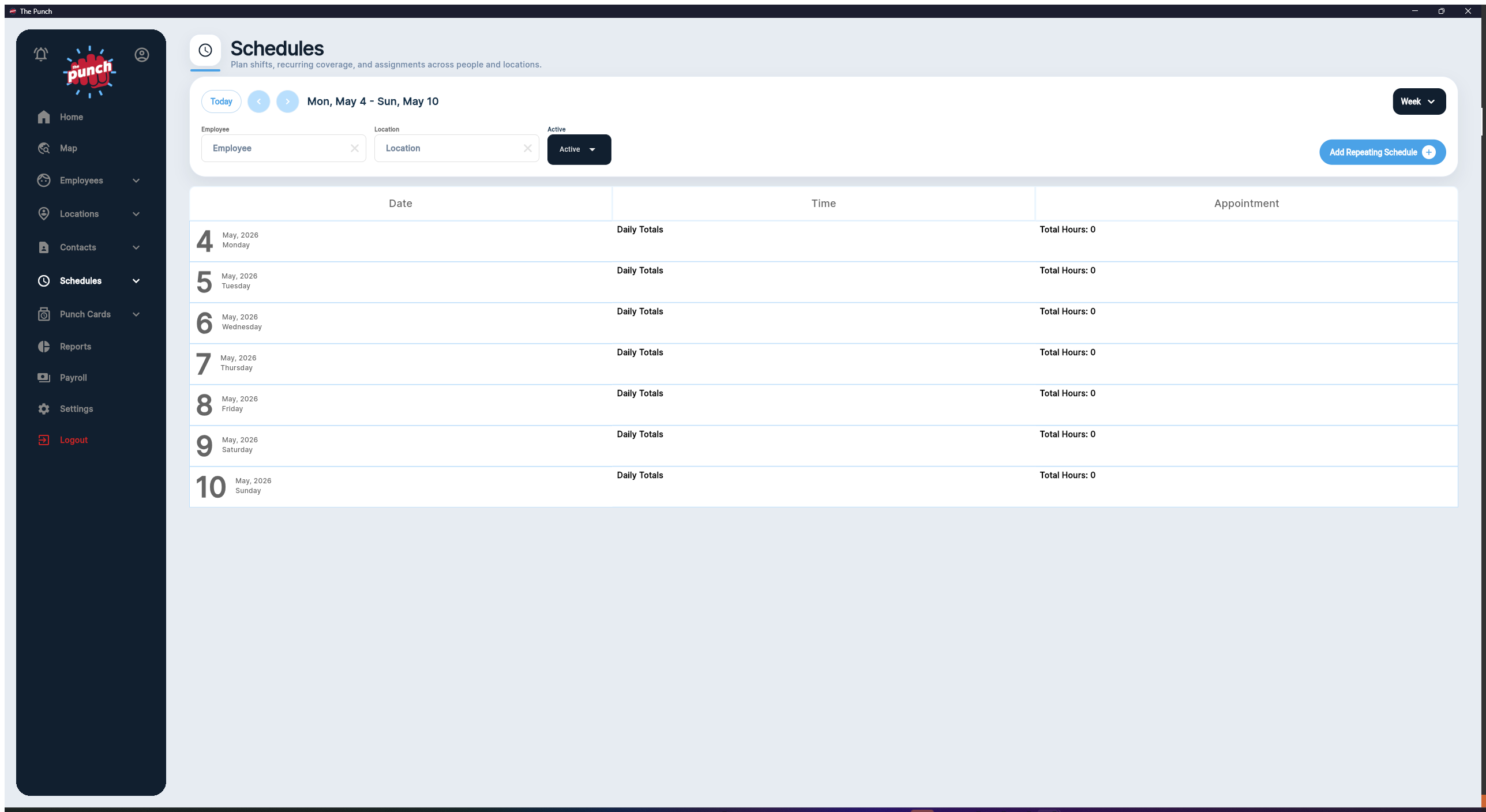Click the Home house icon
The height and width of the screenshot is (812, 1486).
44,117
